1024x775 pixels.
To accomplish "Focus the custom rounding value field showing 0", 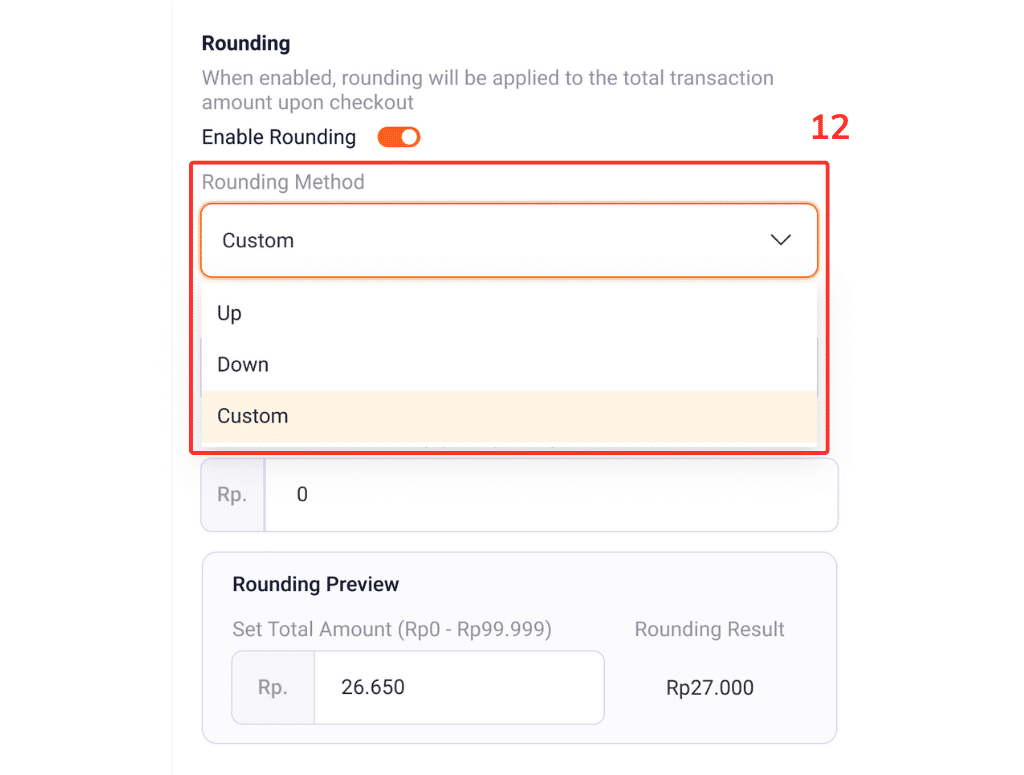I will [550, 495].
